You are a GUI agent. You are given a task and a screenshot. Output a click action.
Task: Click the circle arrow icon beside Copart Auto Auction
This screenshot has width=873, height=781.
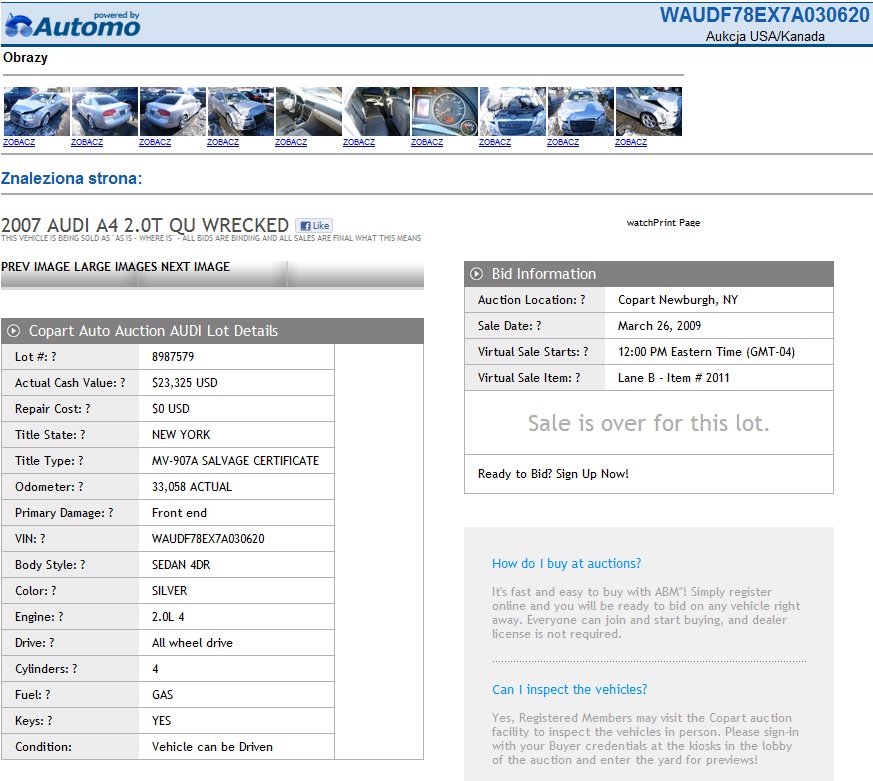(x=13, y=331)
